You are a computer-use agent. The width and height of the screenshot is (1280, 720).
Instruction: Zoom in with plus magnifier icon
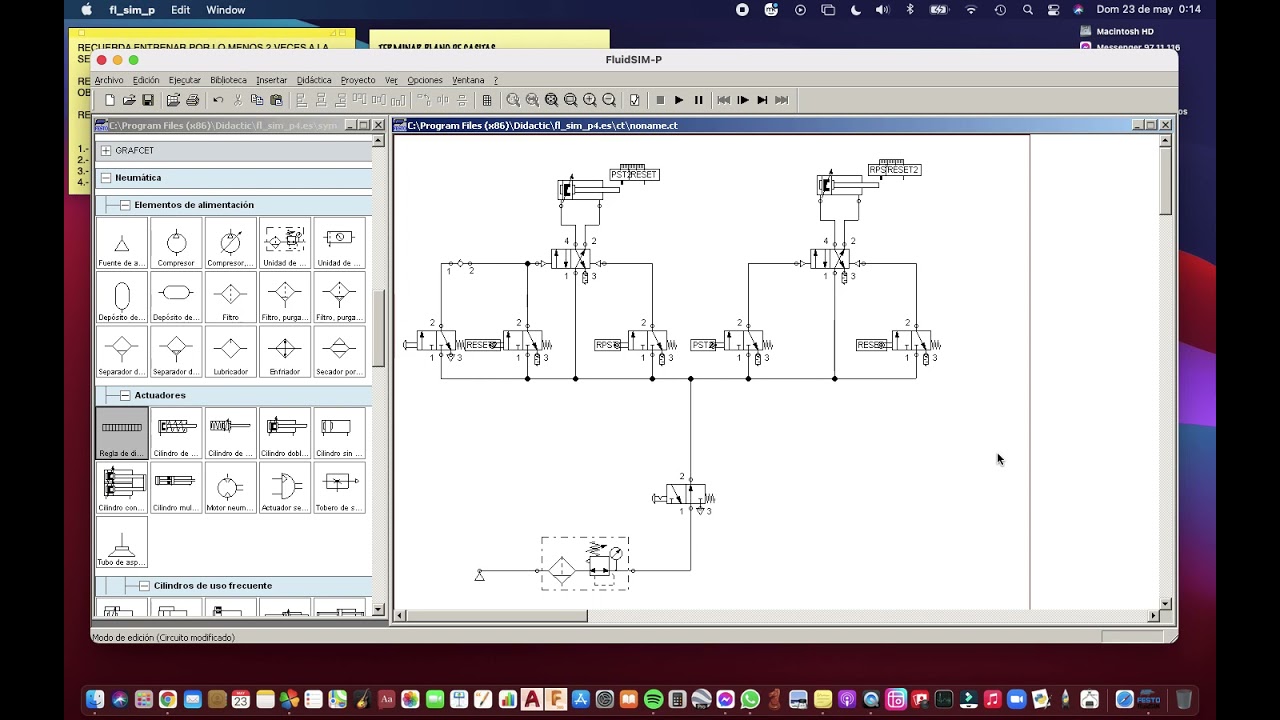[x=590, y=100]
